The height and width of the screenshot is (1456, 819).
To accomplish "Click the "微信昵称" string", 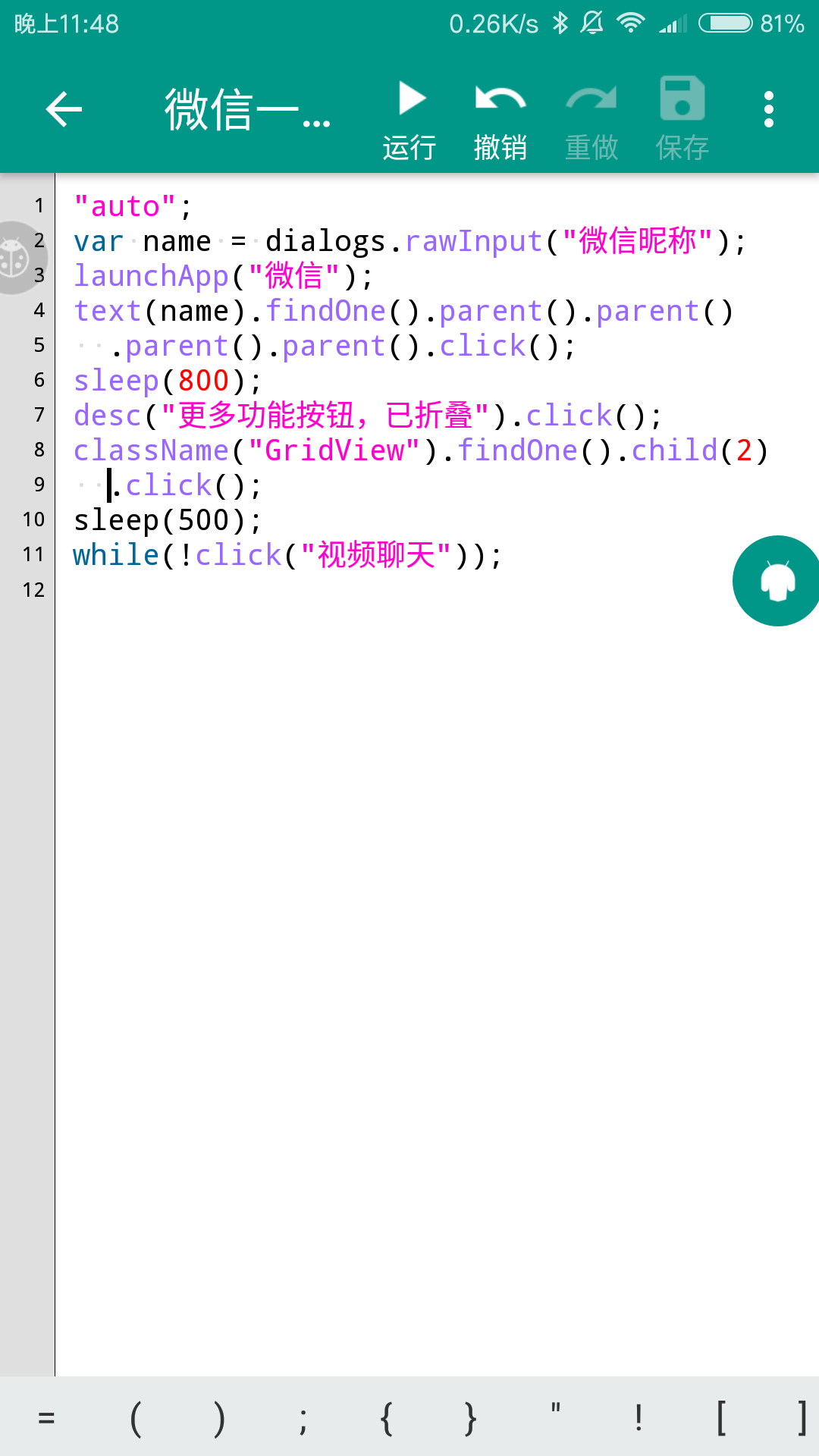I will [x=638, y=241].
